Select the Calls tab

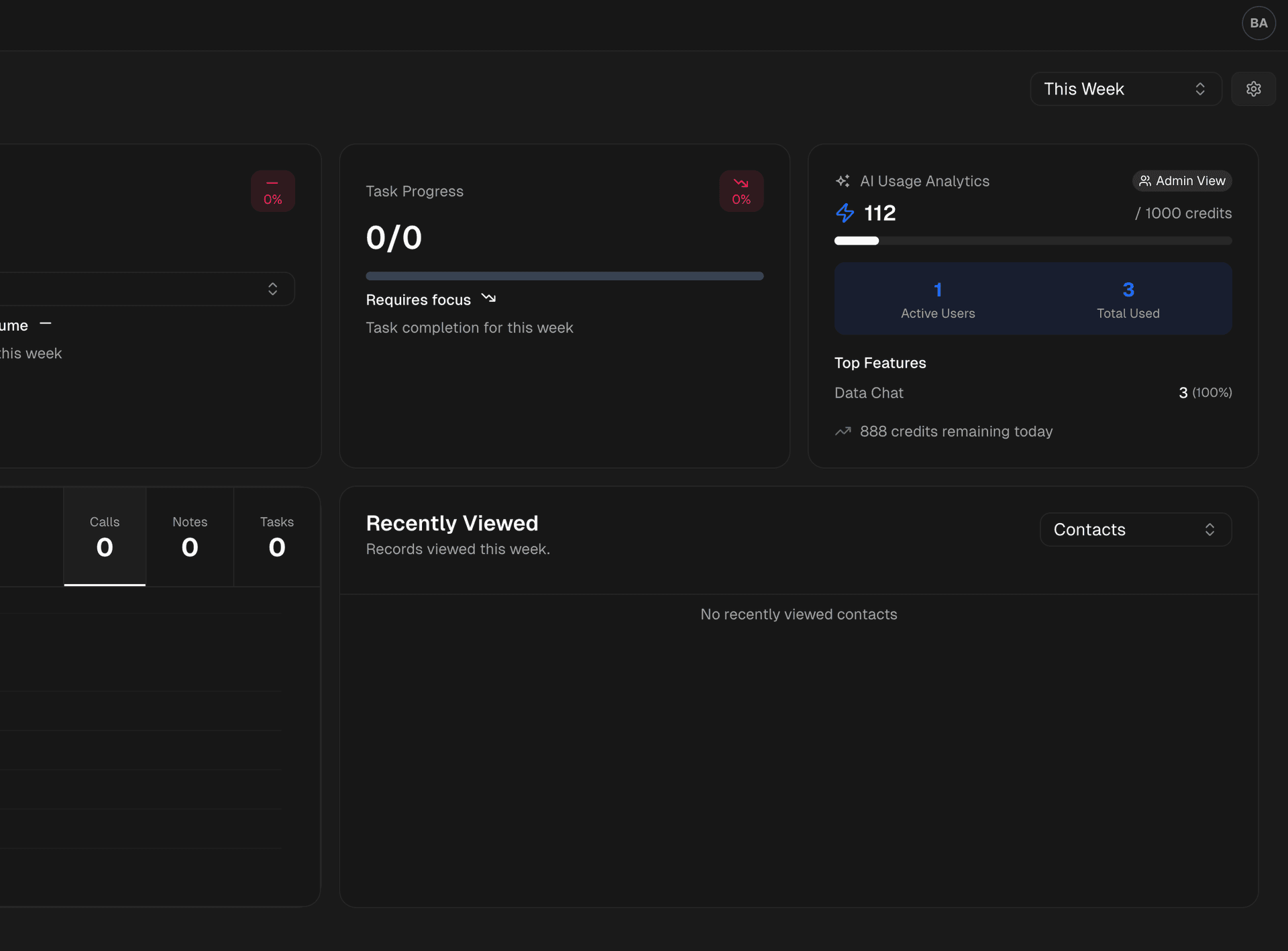point(104,537)
